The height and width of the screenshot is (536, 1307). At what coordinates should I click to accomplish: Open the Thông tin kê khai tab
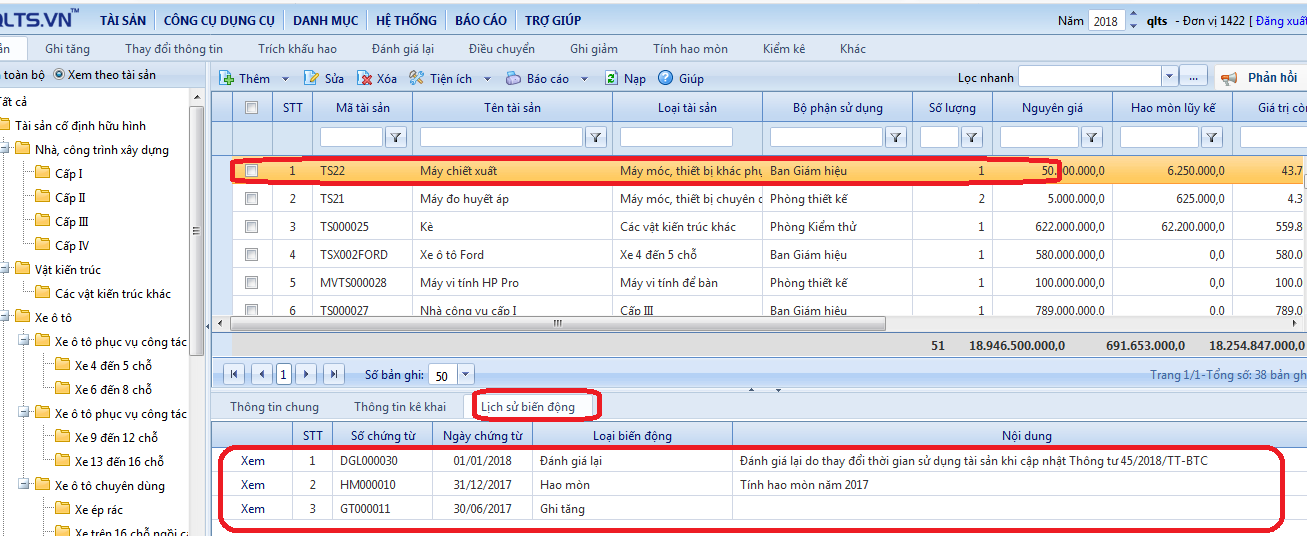[x=400, y=407]
